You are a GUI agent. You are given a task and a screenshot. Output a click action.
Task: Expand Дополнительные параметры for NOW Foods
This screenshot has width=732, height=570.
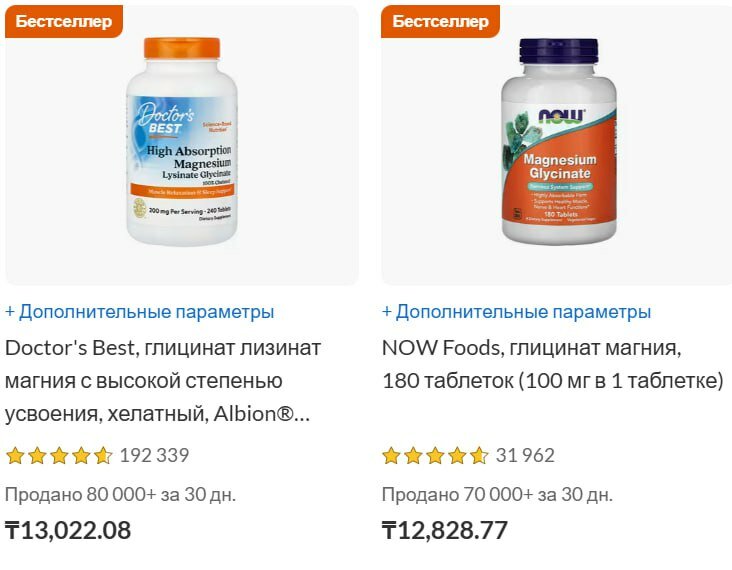(x=516, y=312)
